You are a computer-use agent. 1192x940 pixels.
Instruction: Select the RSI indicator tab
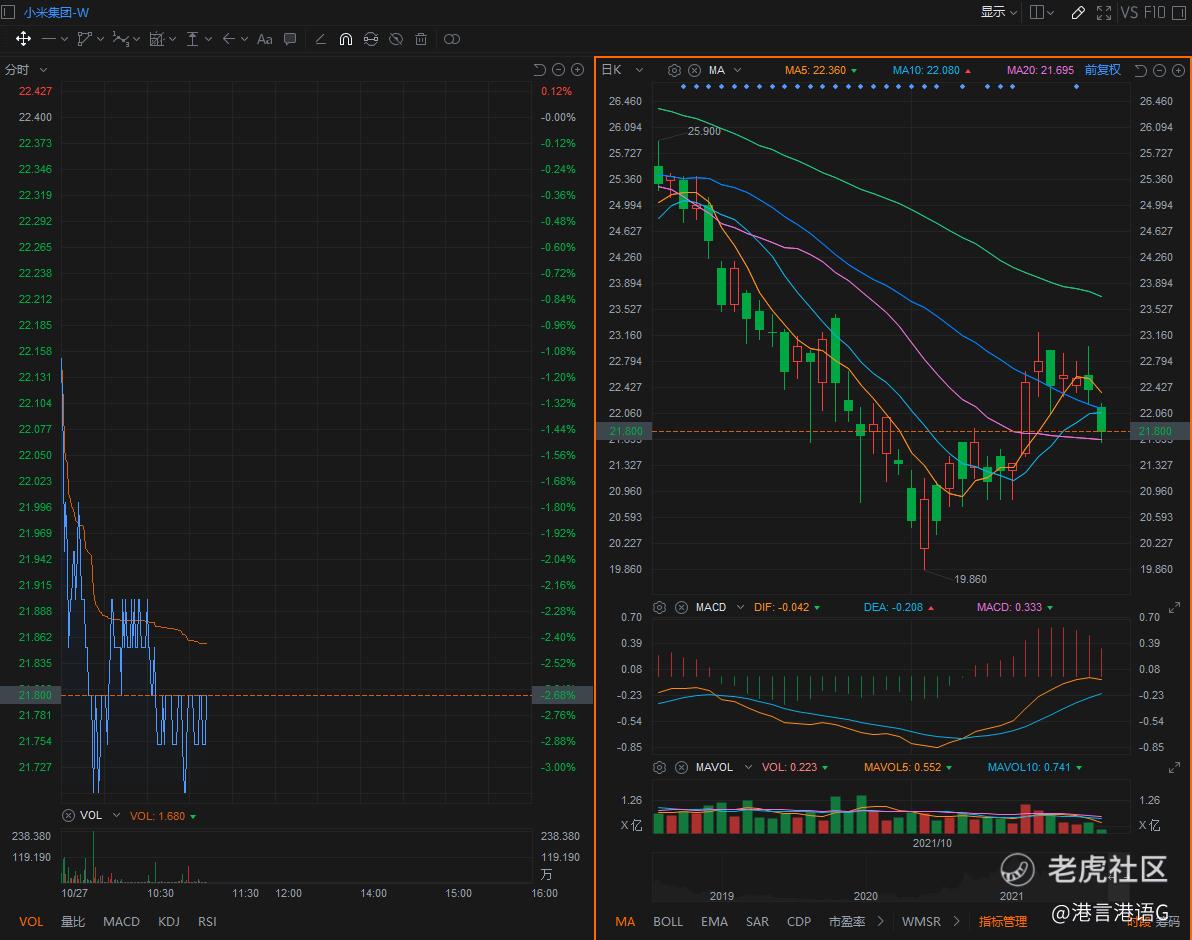point(208,921)
